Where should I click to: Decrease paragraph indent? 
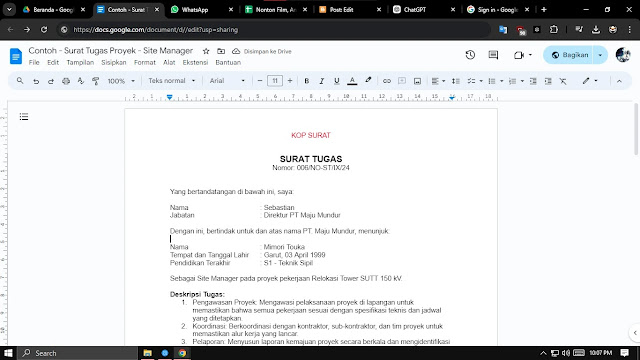tap(533, 81)
